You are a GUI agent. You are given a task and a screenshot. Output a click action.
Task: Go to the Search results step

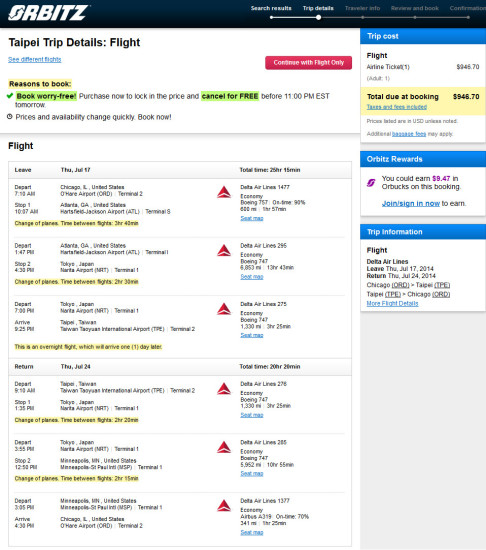(271, 8)
